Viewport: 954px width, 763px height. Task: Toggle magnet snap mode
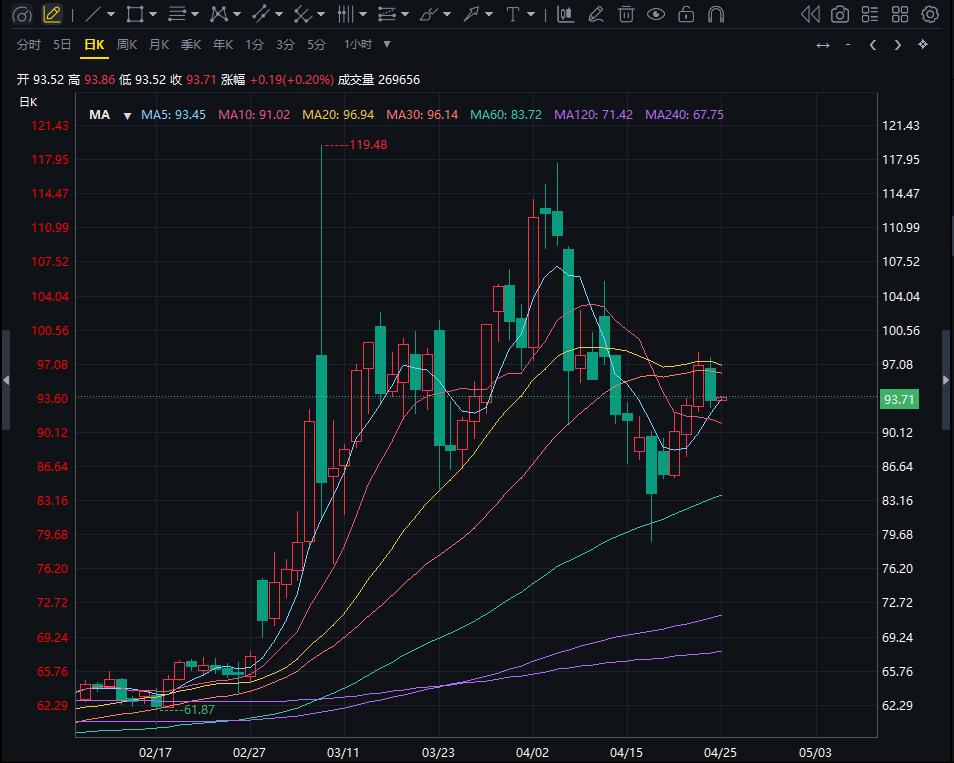coord(716,14)
